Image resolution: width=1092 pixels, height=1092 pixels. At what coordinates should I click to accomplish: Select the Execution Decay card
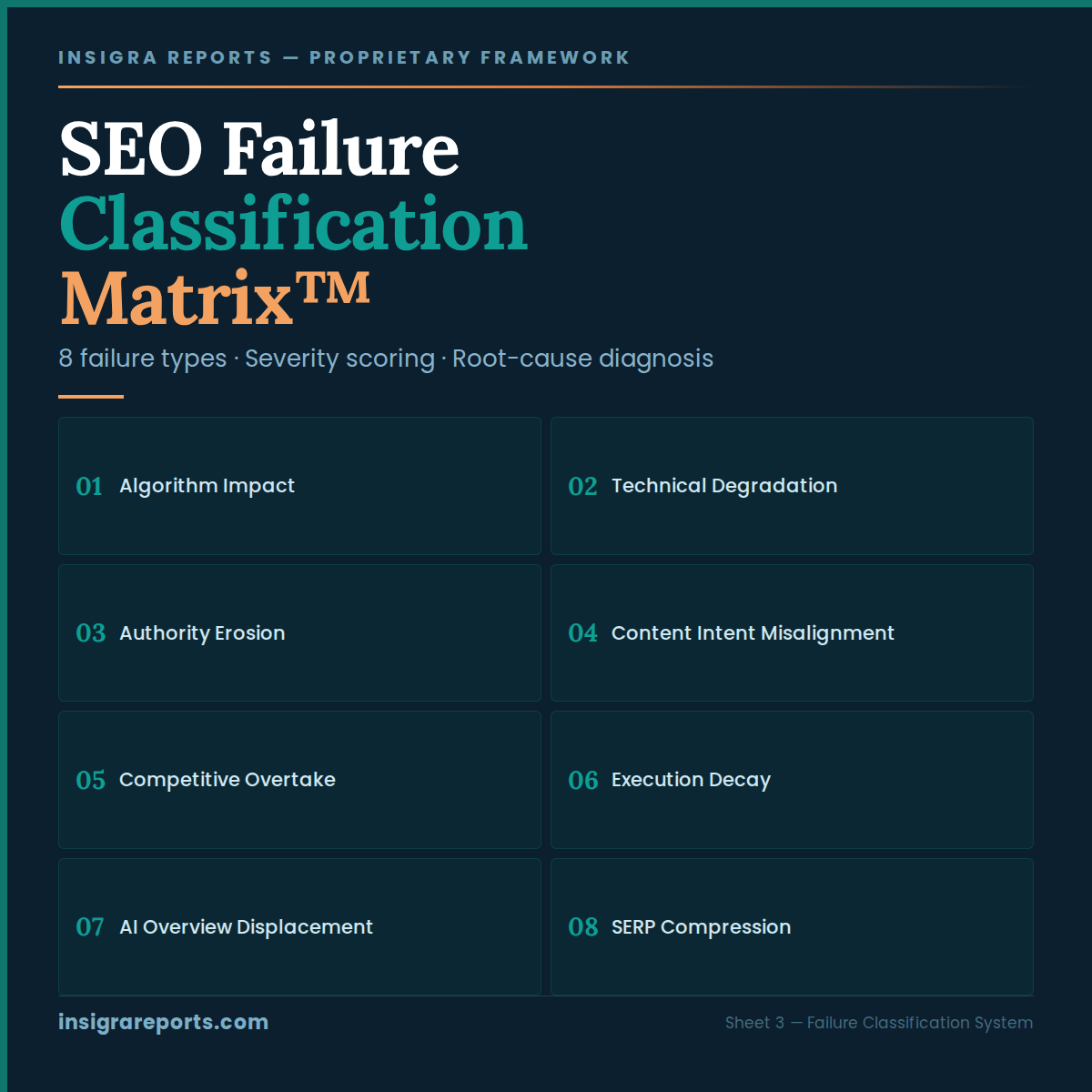point(792,780)
